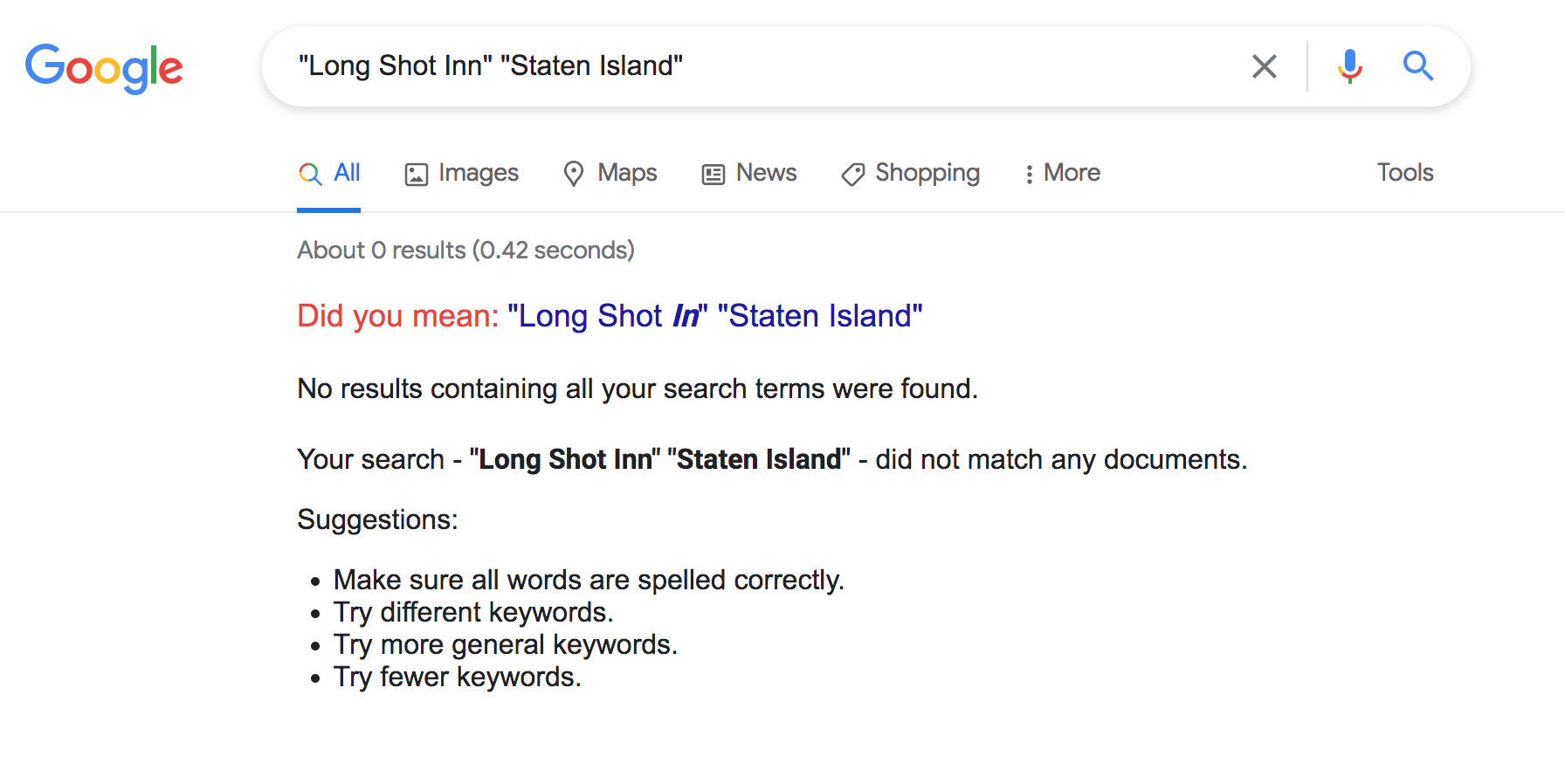The height and width of the screenshot is (784, 1565).
Task: Open the Tools search filters
Action: [x=1404, y=173]
